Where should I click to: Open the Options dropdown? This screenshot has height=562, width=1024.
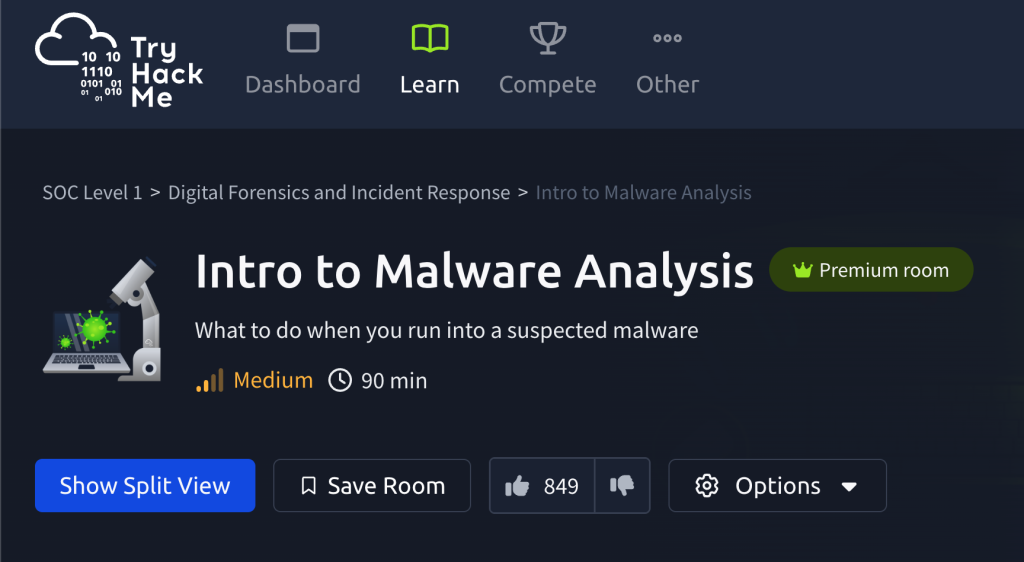(777, 486)
